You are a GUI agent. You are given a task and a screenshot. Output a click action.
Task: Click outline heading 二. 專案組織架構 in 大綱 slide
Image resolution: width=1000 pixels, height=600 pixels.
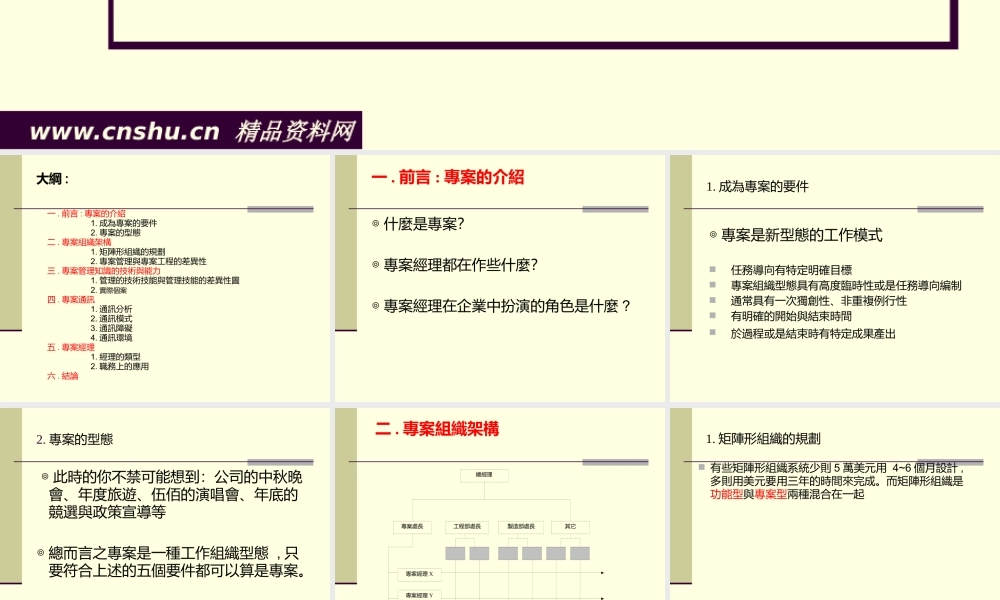point(79,242)
